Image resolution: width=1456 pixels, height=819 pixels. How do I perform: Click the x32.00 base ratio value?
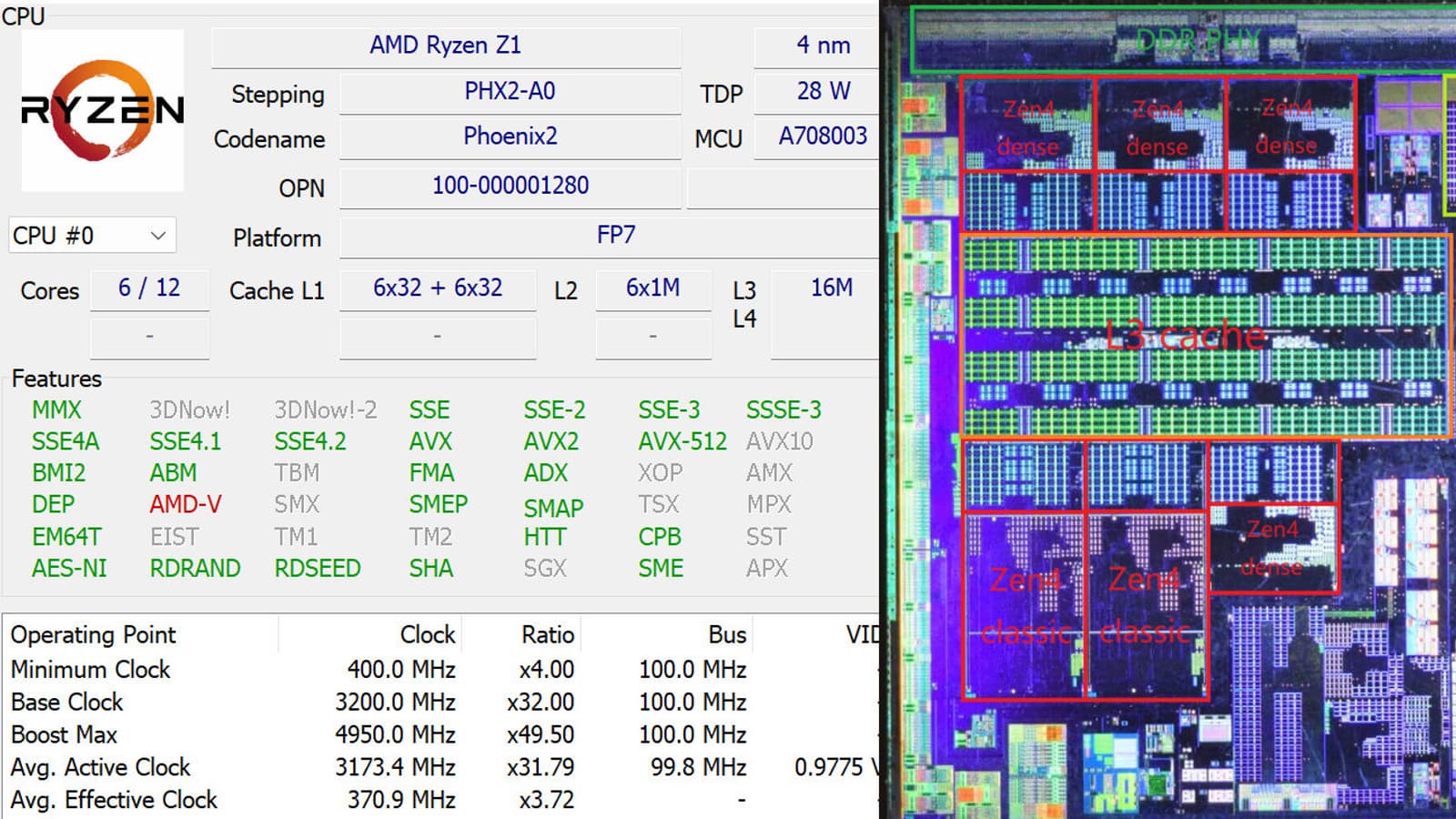(x=541, y=703)
